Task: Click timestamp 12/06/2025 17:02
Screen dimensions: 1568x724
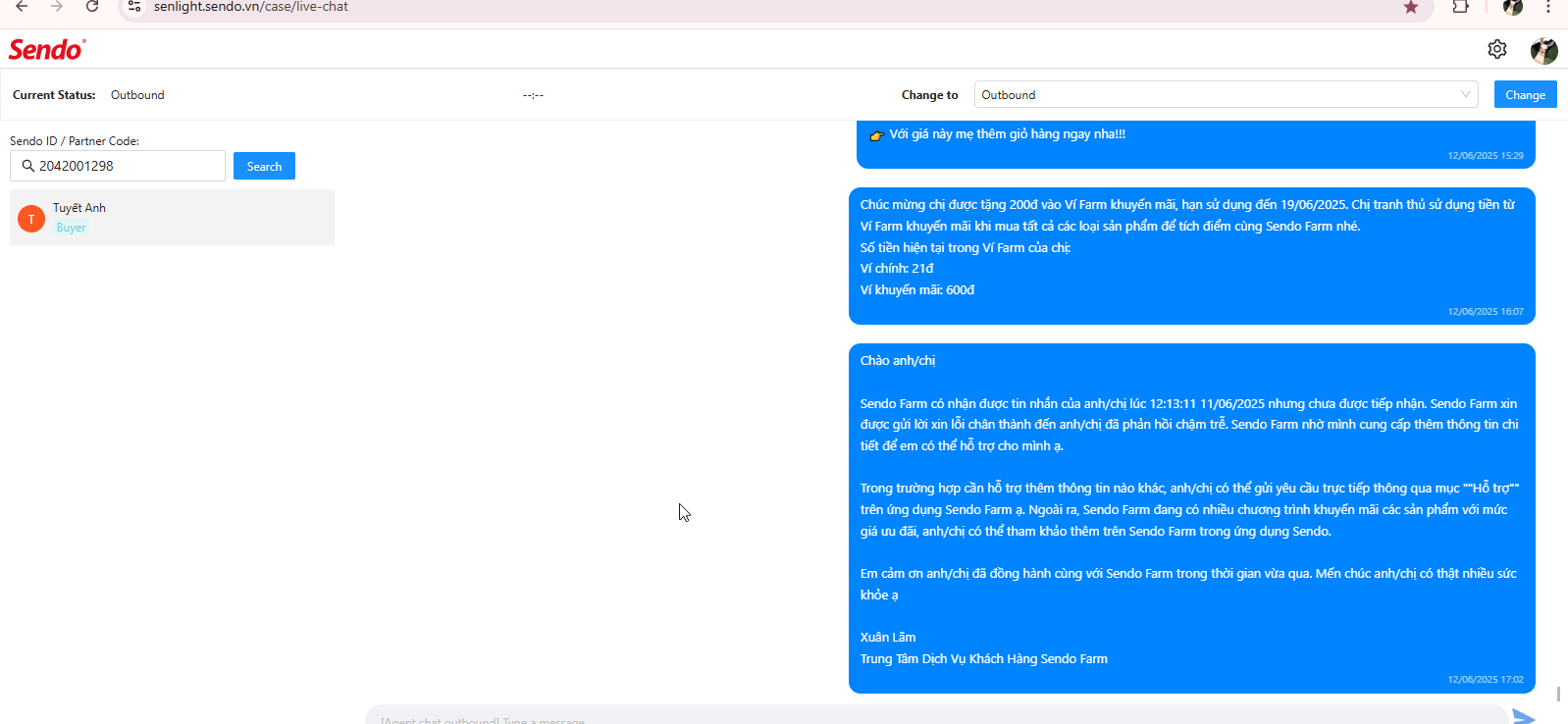Action: pyautogui.click(x=1486, y=680)
